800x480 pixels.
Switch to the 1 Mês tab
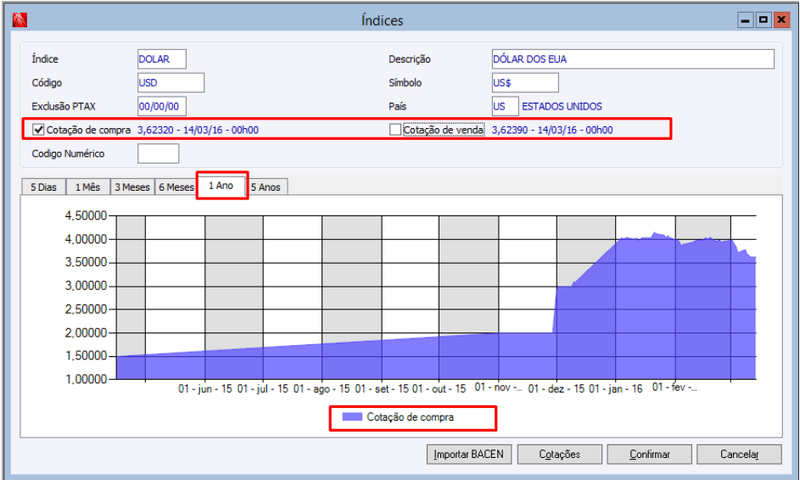[x=88, y=187]
